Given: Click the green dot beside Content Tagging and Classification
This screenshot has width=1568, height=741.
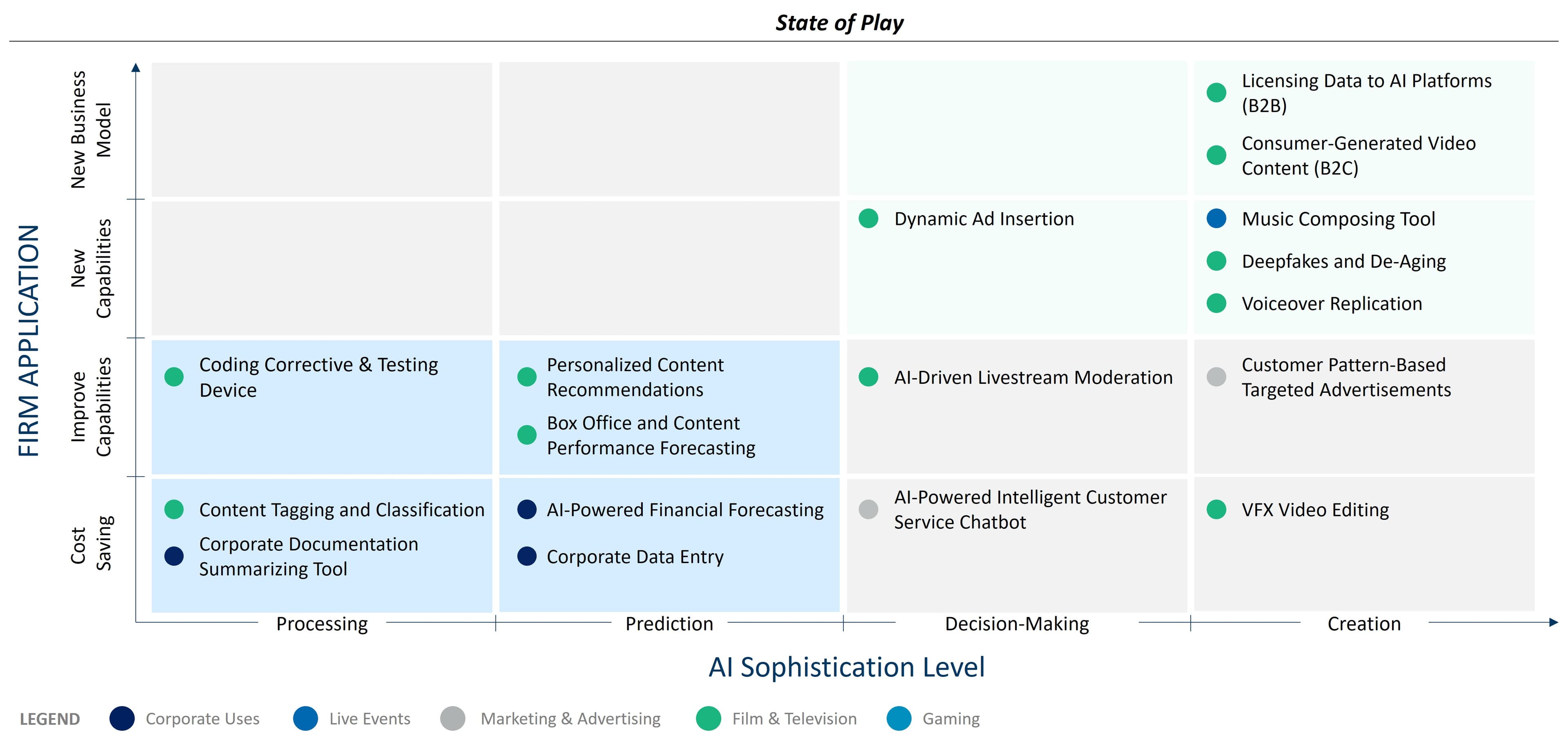Looking at the screenshot, I should click(x=174, y=509).
